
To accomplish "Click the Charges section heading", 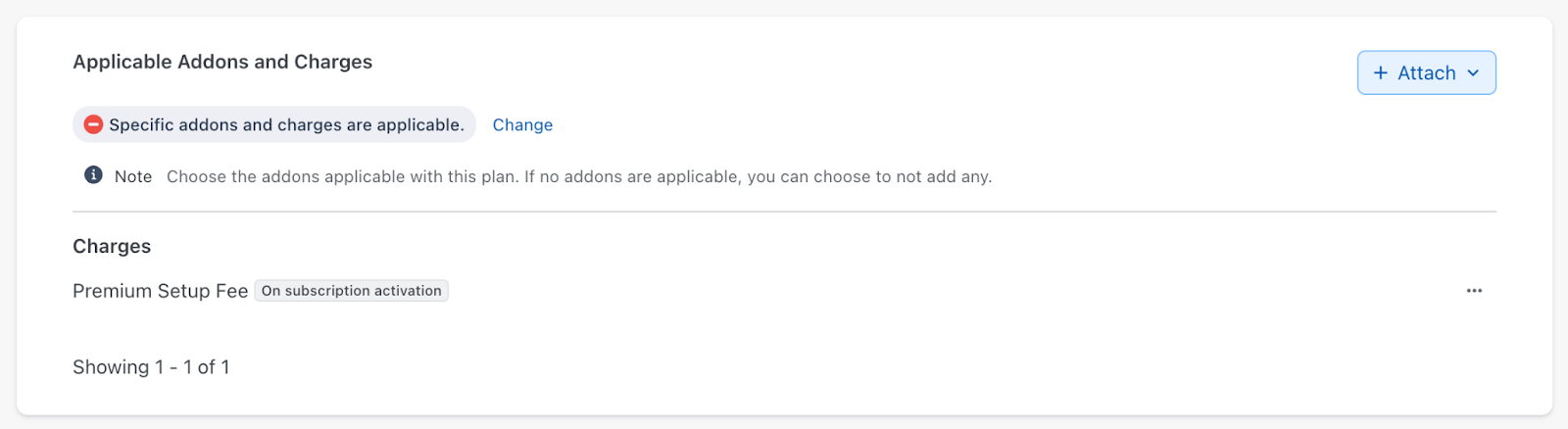I will [x=112, y=247].
